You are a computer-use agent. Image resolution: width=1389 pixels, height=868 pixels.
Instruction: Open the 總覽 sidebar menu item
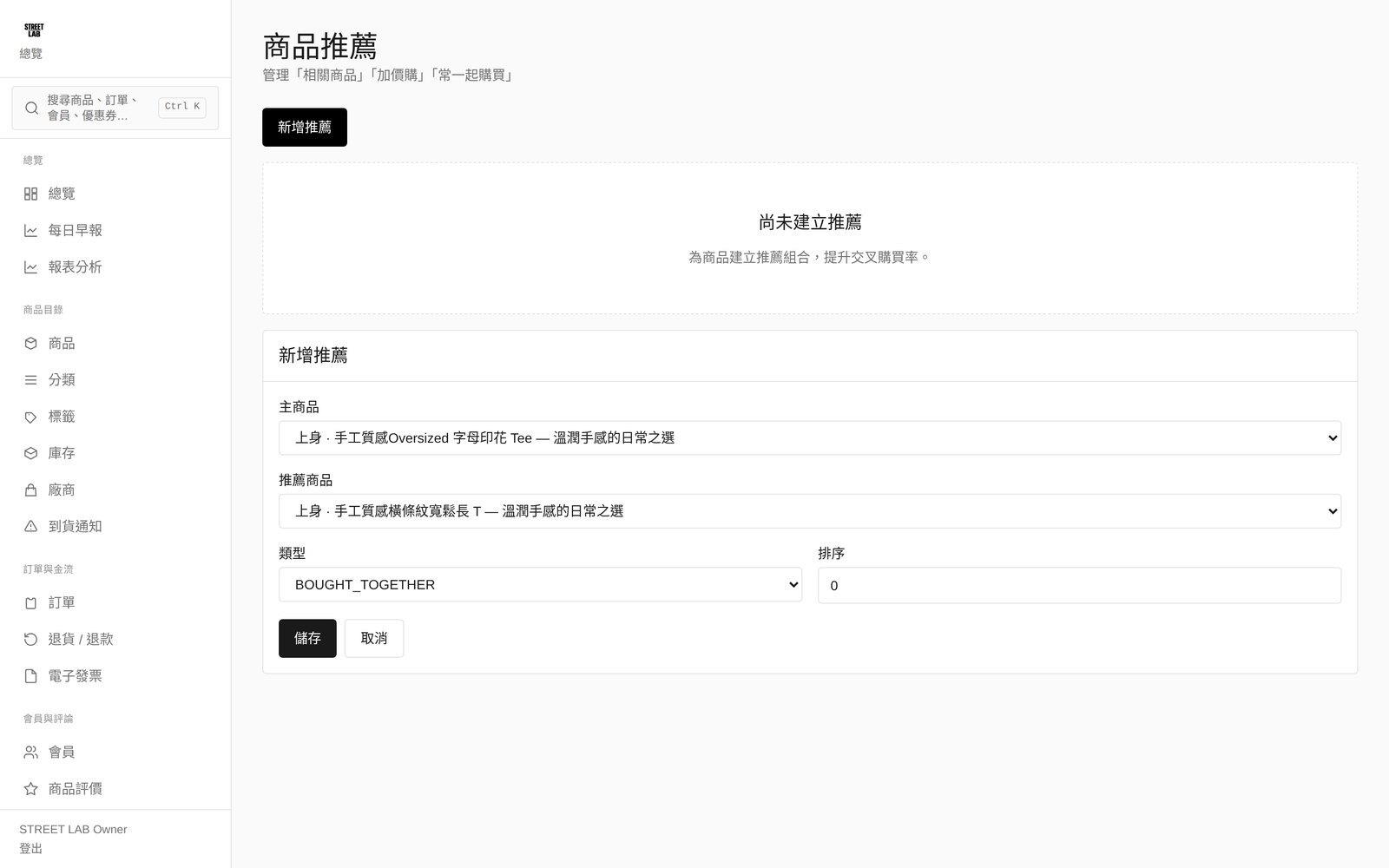[115, 194]
